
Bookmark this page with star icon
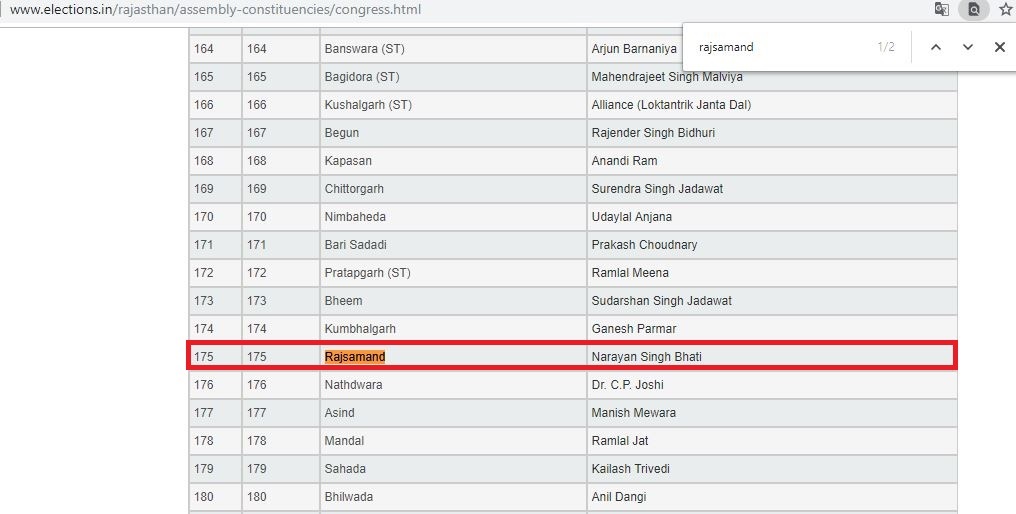click(x=1005, y=10)
